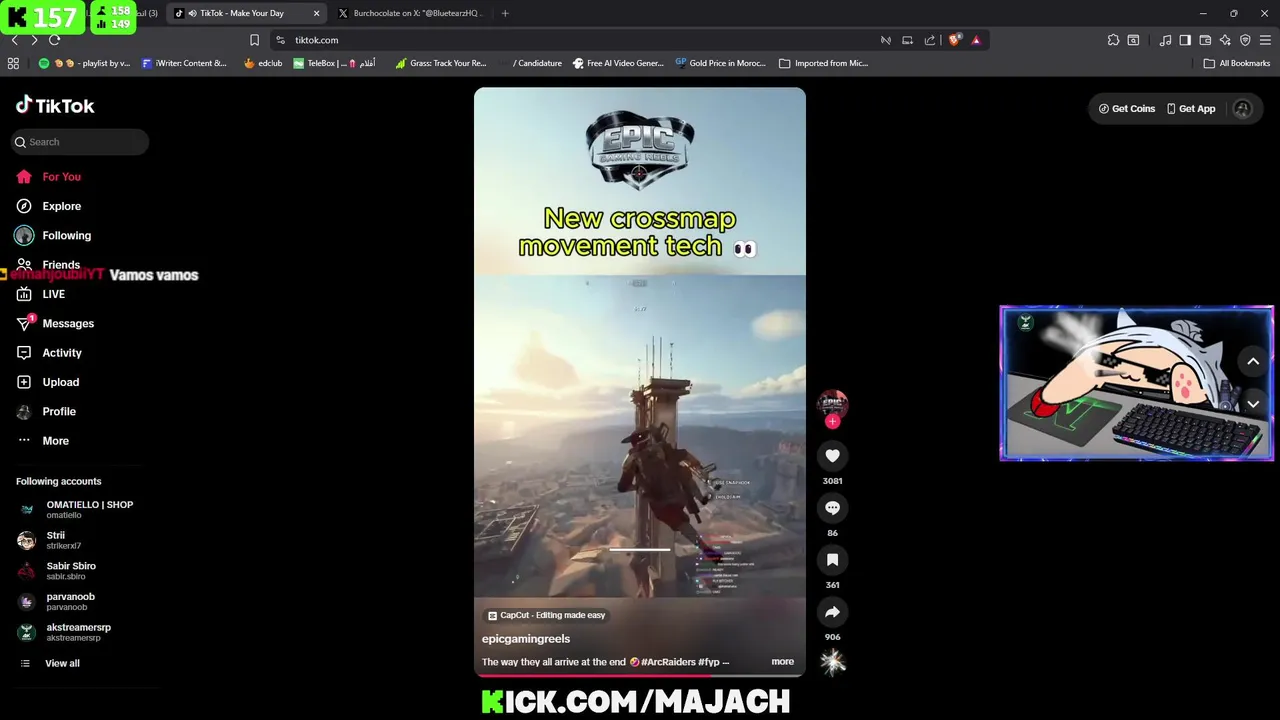The height and width of the screenshot is (720, 1280).
Task: Open Brave Shields lion icon
Action: pyautogui.click(x=954, y=40)
